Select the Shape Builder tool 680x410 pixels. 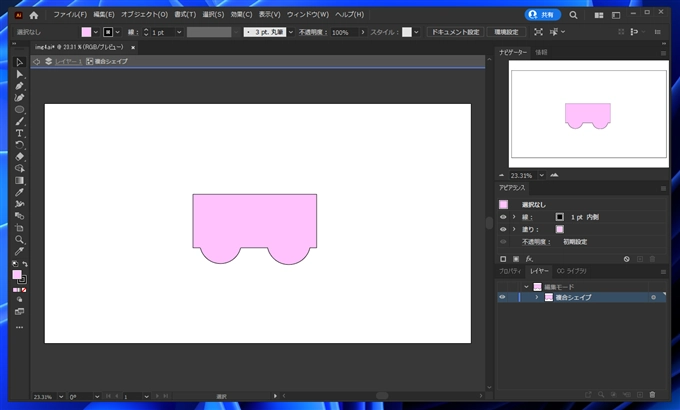click(19, 168)
